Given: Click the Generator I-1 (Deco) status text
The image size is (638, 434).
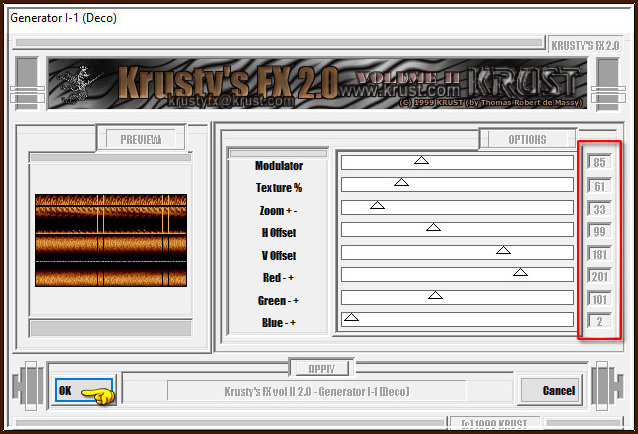Looking at the screenshot, I should pyautogui.click(x=317, y=391).
